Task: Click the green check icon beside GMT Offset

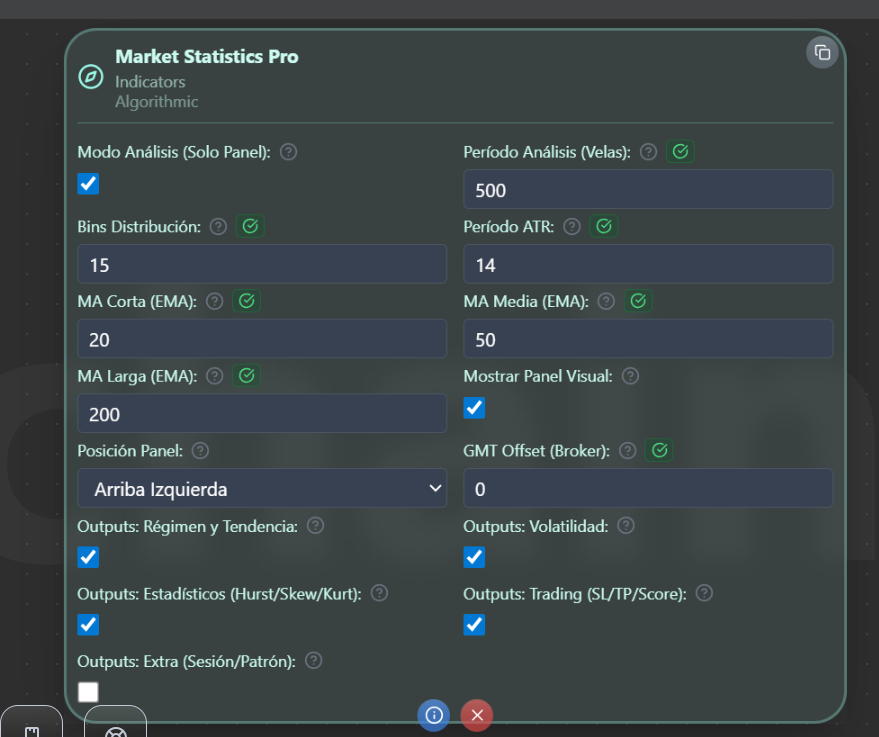Action: coord(659,451)
